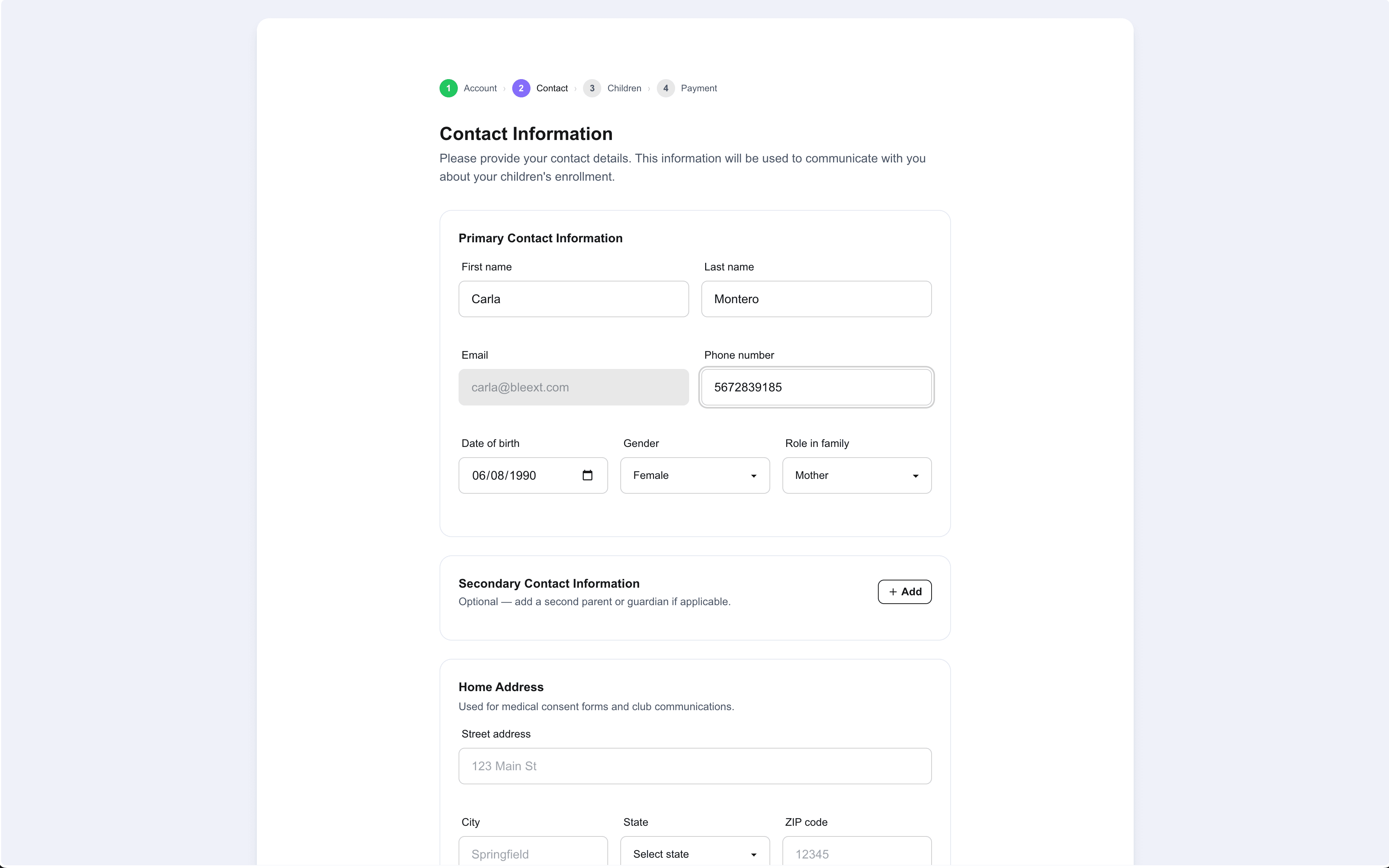Go to the Payment step label
The height and width of the screenshot is (868, 1389).
pyautogui.click(x=699, y=88)
